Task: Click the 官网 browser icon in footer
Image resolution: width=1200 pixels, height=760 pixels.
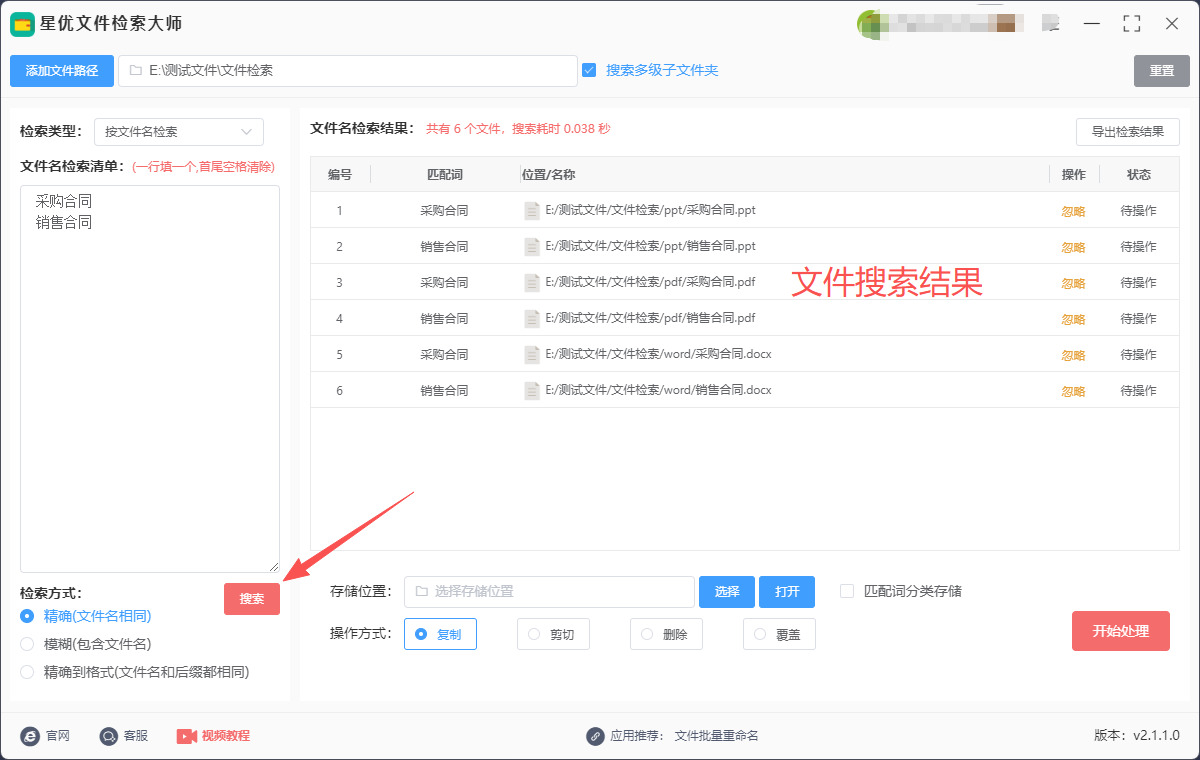Action: tap(30, 736)
